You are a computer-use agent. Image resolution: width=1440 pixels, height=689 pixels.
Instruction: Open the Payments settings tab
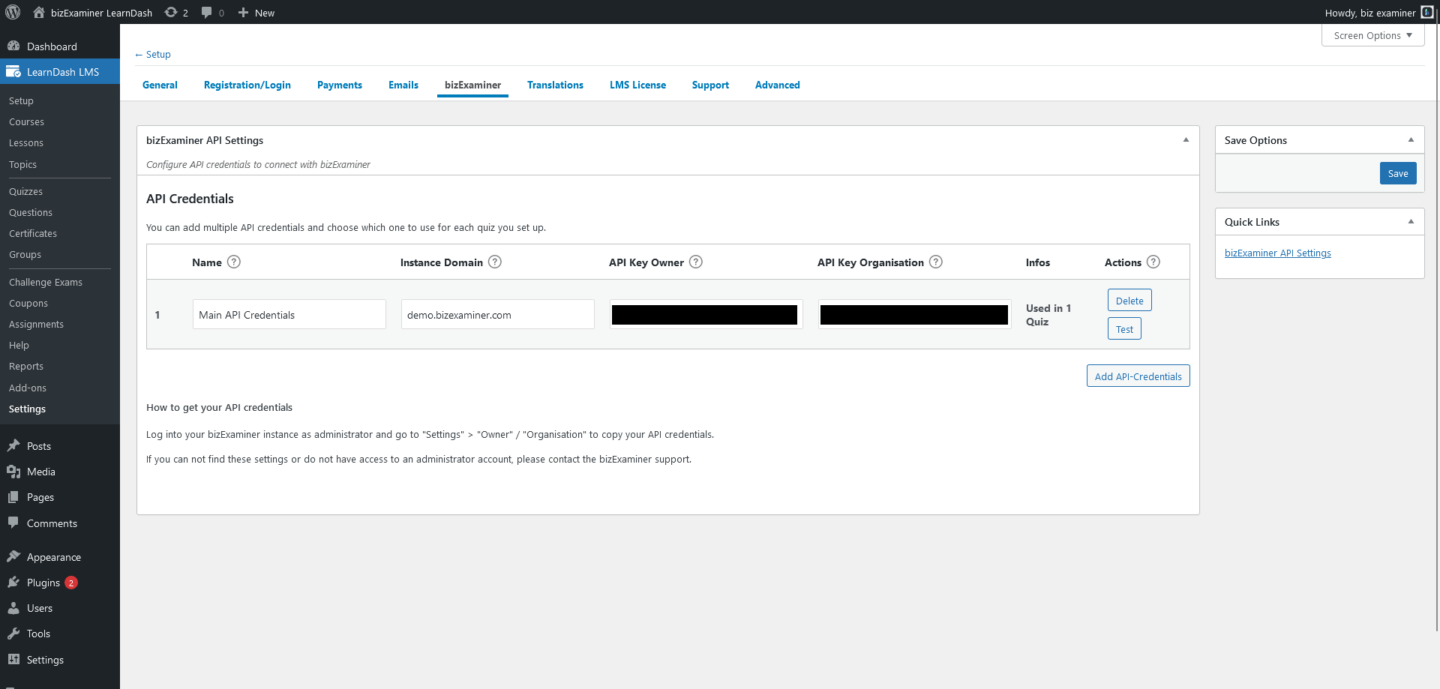pyautogui.click(x=339, y=85)
